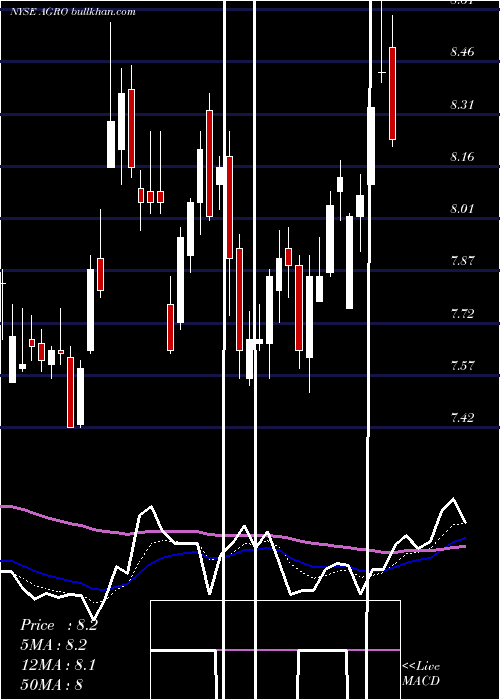The image size is (500, 700).
Task: Click the 50MA : 8 legend entry
Action: click(52, 685)
